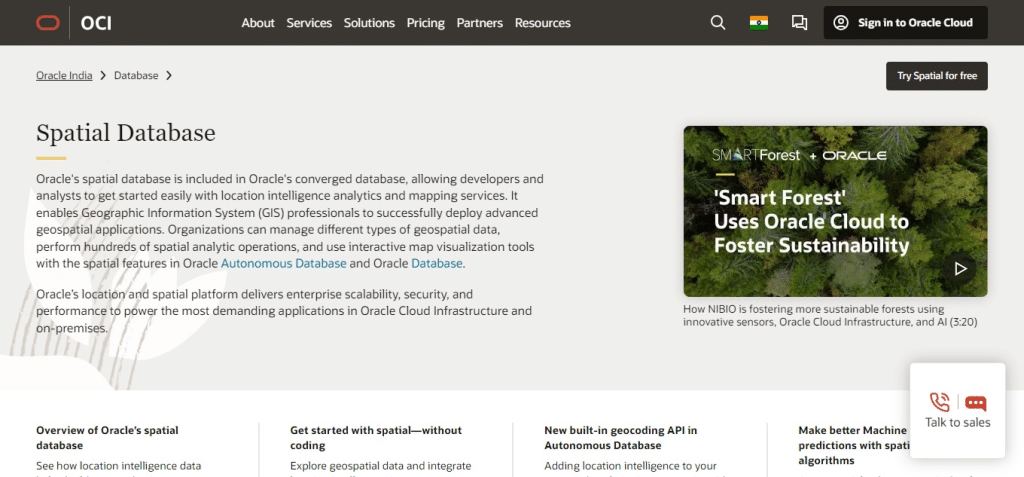Click the SMARTForest + ORACLE logo text
This screenshot has width=1024, height=477.
799,156
